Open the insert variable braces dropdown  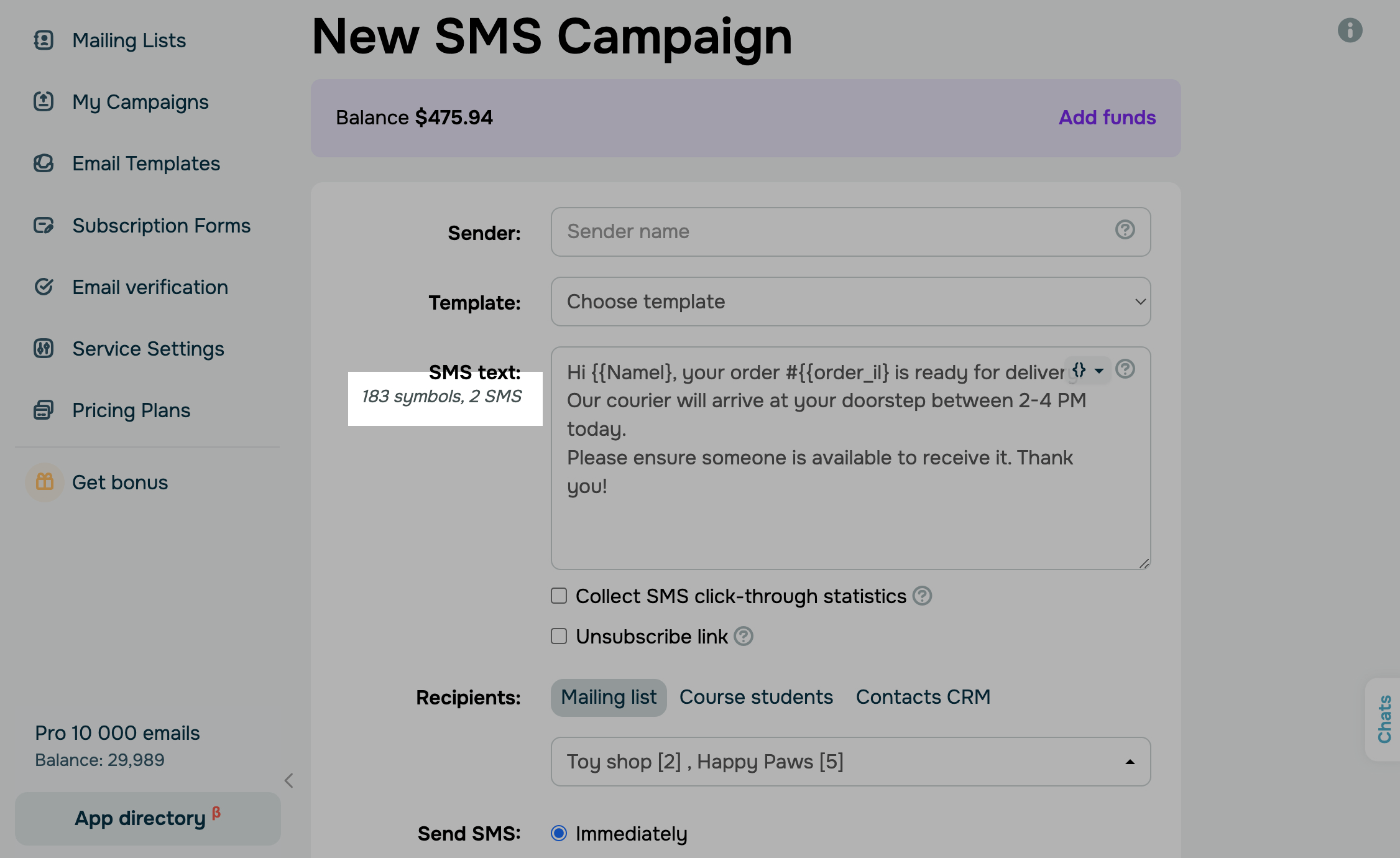pos(1087,371)
